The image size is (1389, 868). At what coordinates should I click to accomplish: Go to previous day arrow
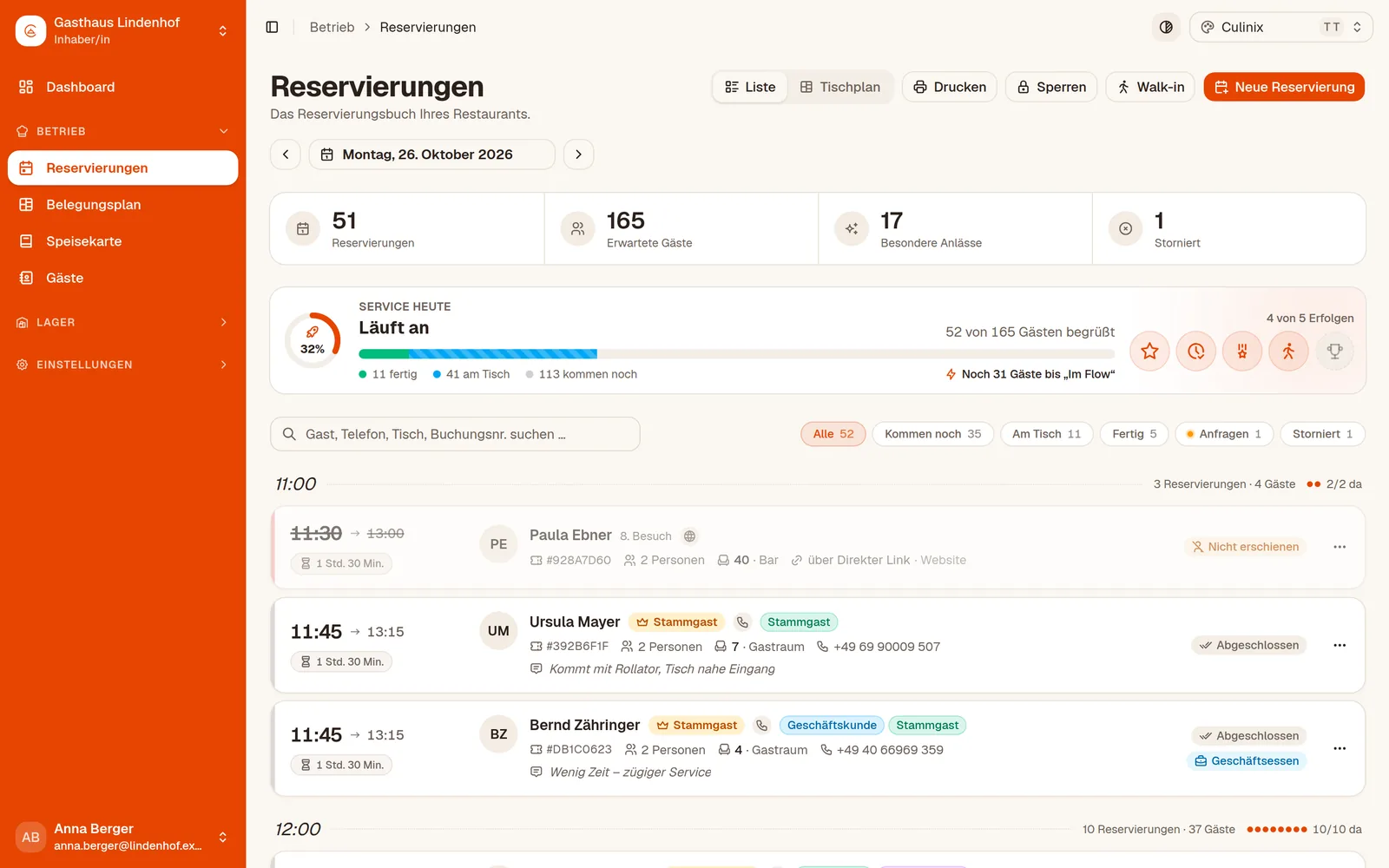(286, 155)
